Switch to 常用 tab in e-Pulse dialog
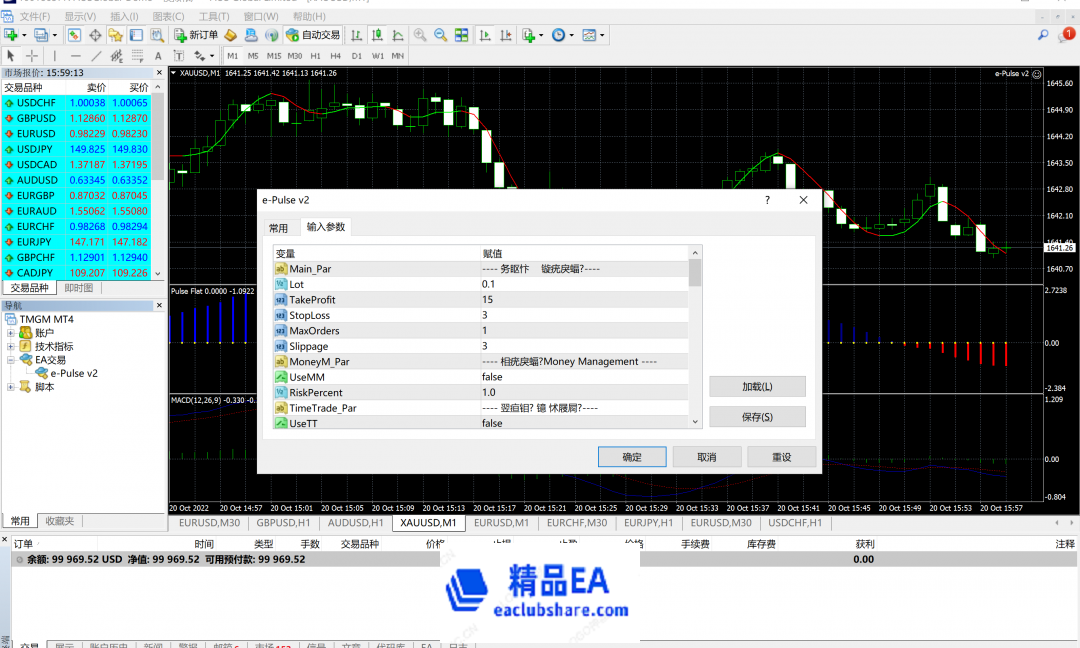Screen dimensions: 1080x648 pyautogui.click(x=278, y=228)
